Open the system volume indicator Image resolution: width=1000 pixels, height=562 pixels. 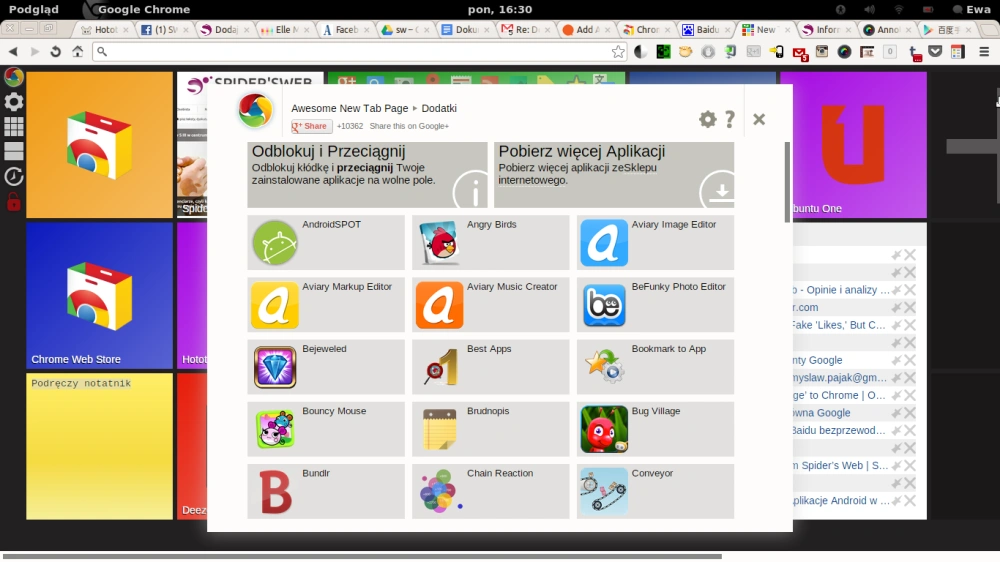869,10
